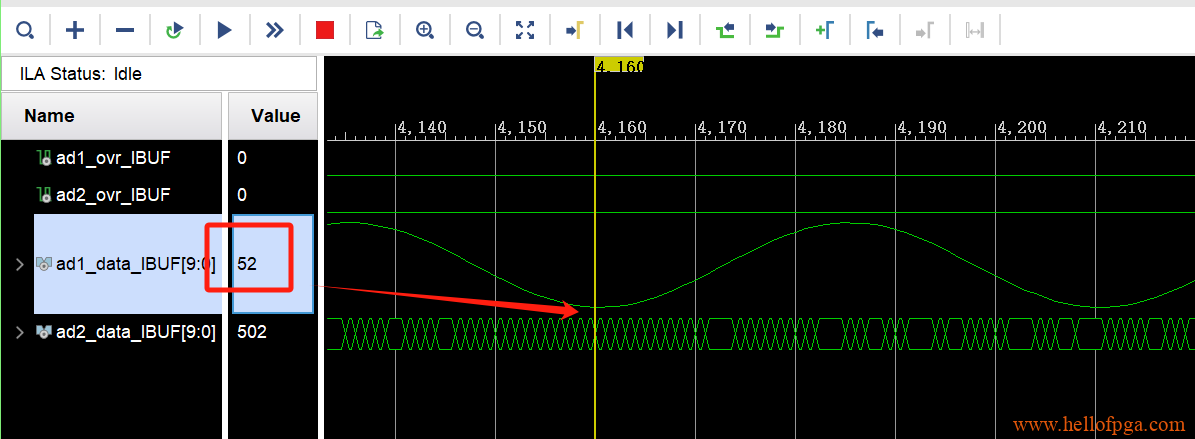Viewport: 1195px width, 439px height.
Task: Select the ad1_ovr_IBUF signal row
Action: (112, 158)
